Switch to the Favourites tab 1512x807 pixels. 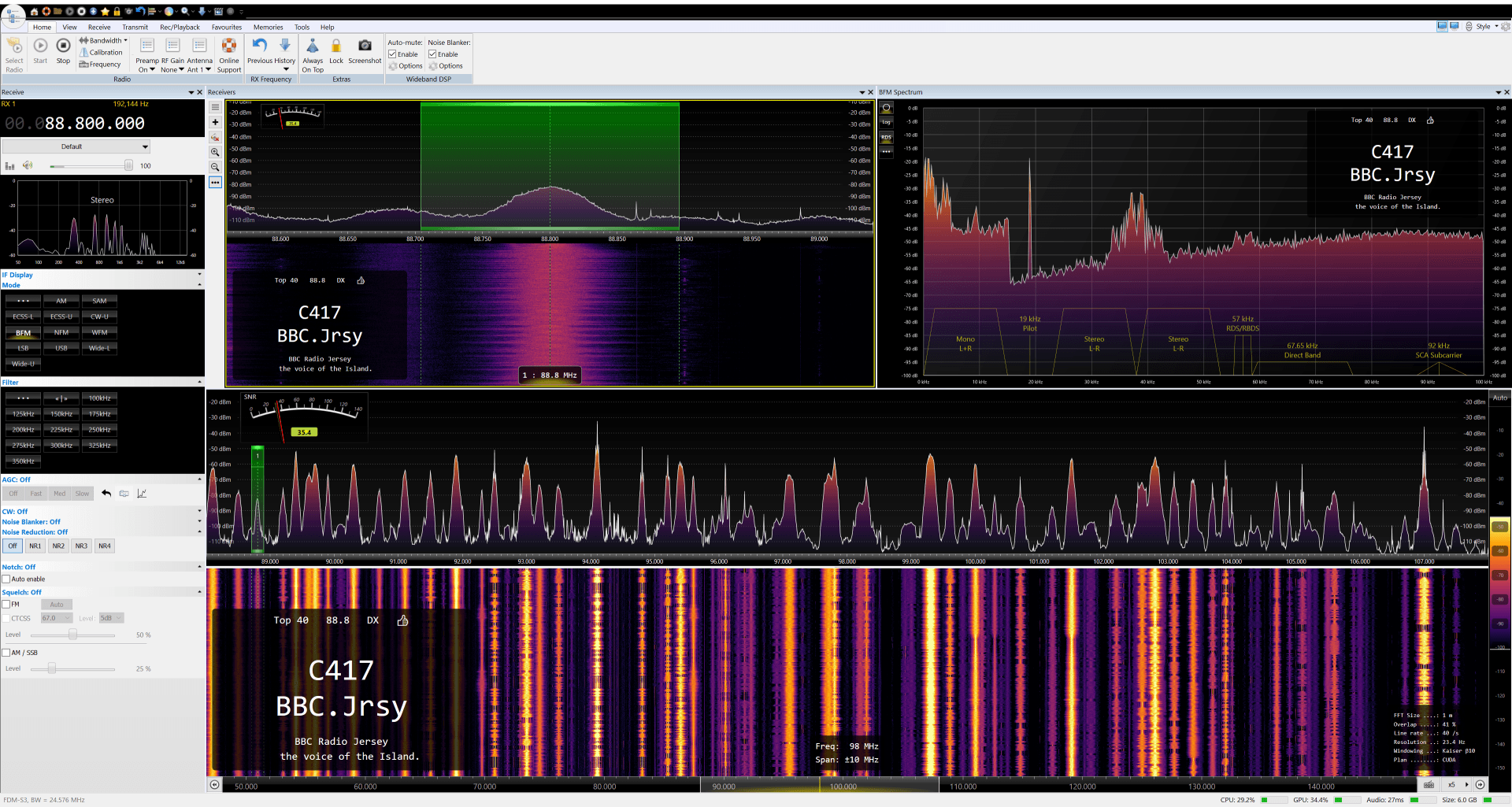(x=227, y=27)
